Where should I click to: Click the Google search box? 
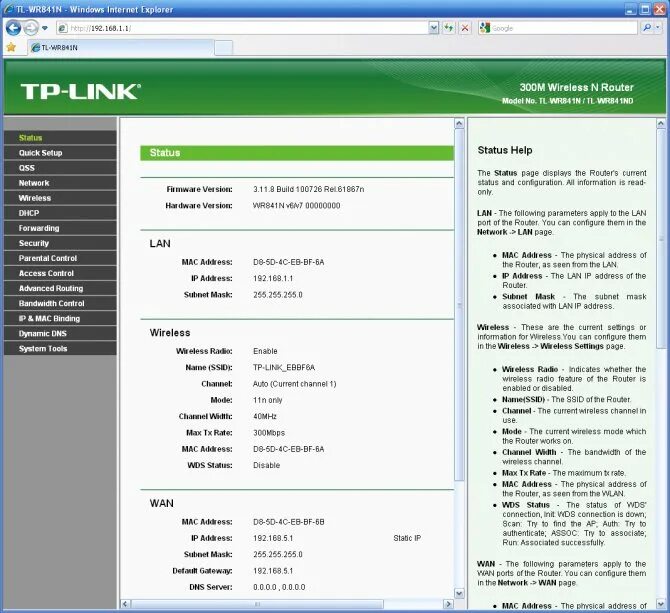(558, 28)
